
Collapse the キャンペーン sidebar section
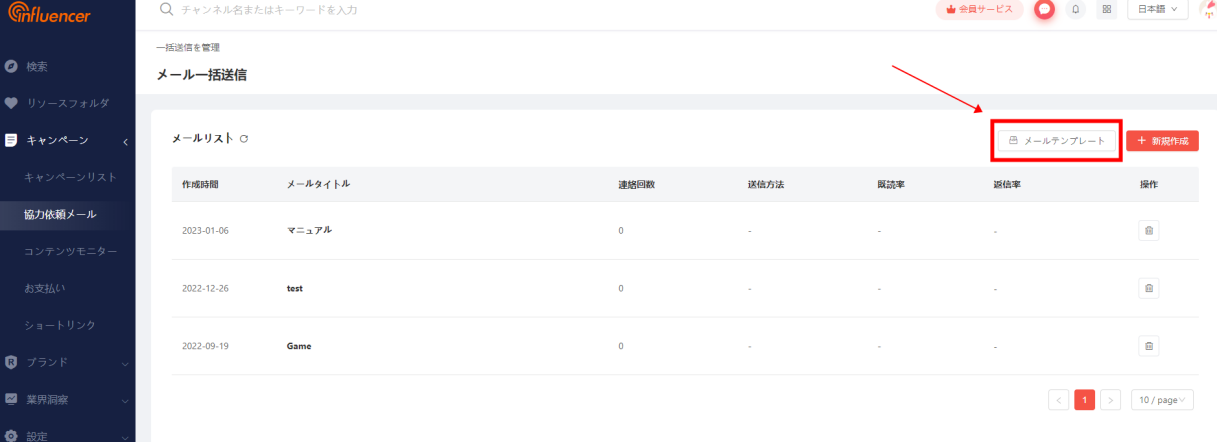[67, 140]
